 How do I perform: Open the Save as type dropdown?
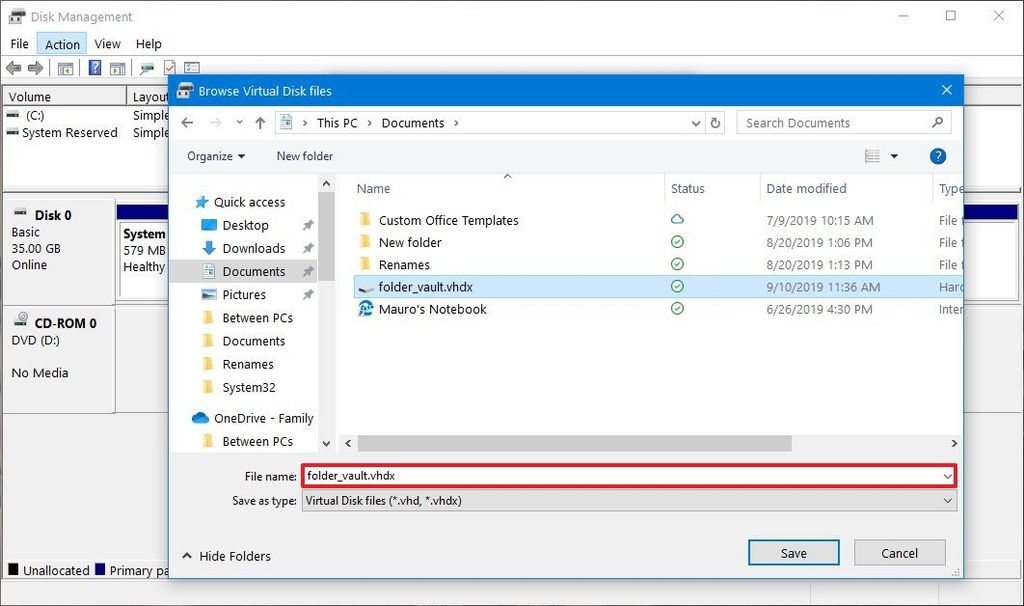949,500
